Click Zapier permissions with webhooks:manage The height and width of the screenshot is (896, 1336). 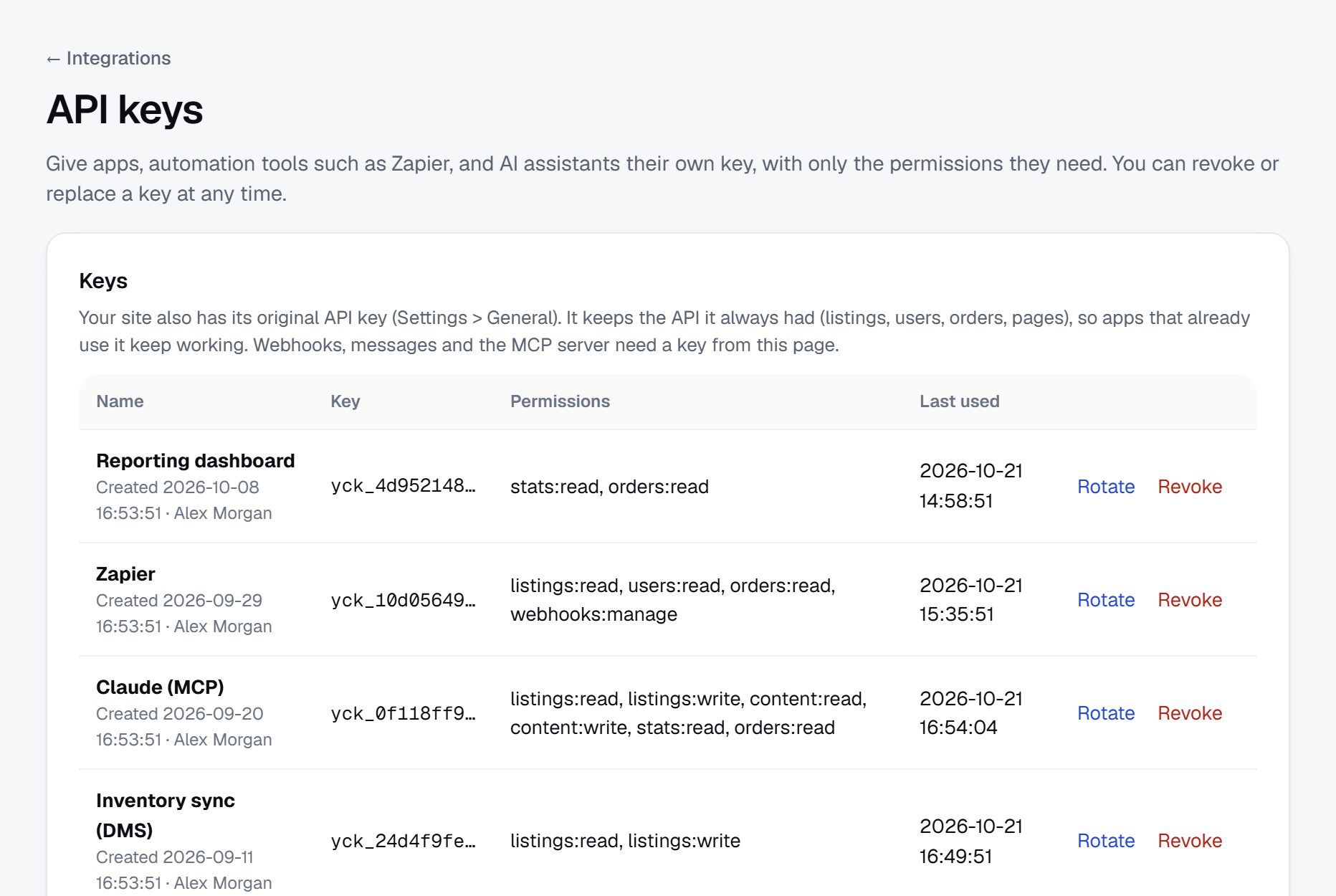pos(673,599)
